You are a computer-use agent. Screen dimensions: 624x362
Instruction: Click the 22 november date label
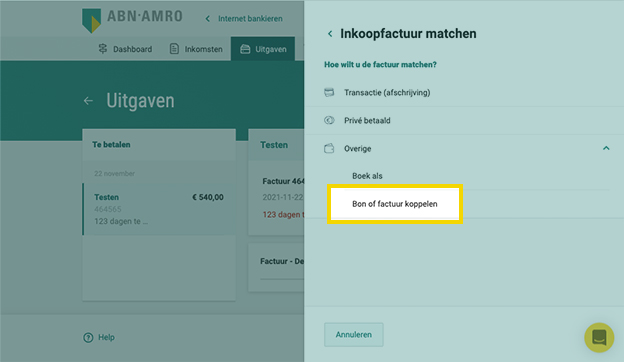click(x=114, y=173)
